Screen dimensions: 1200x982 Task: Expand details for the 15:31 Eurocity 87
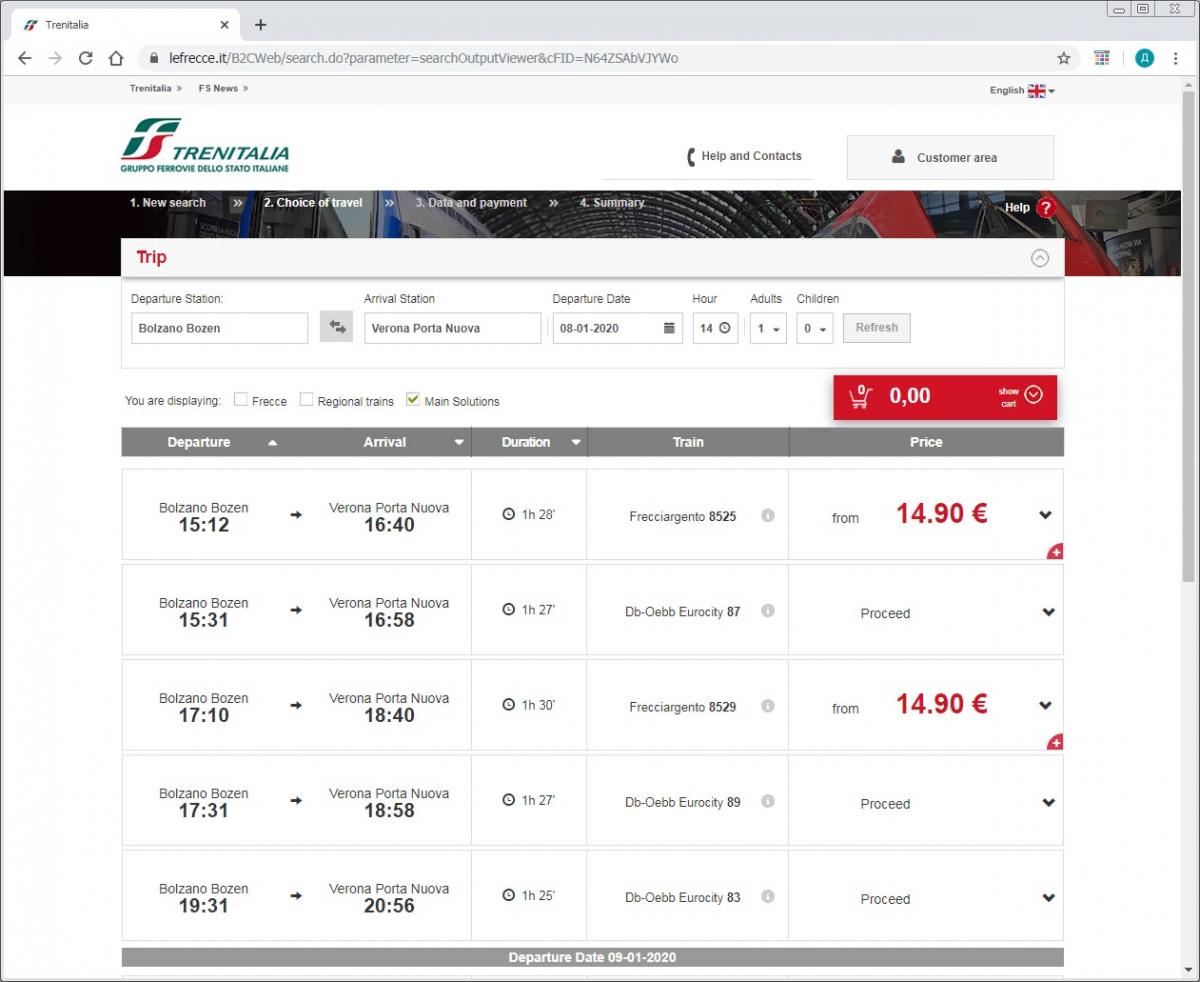click(1048, 612)
